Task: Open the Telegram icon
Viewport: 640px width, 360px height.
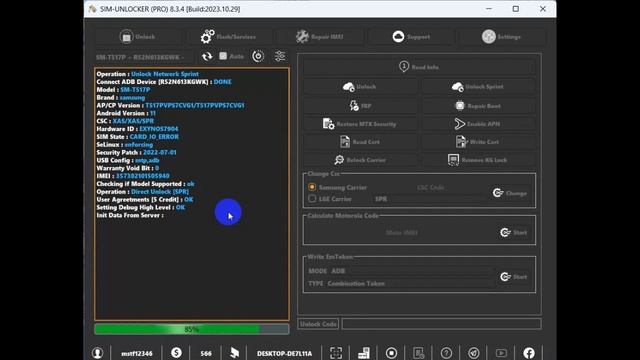Action: (473, 353)
